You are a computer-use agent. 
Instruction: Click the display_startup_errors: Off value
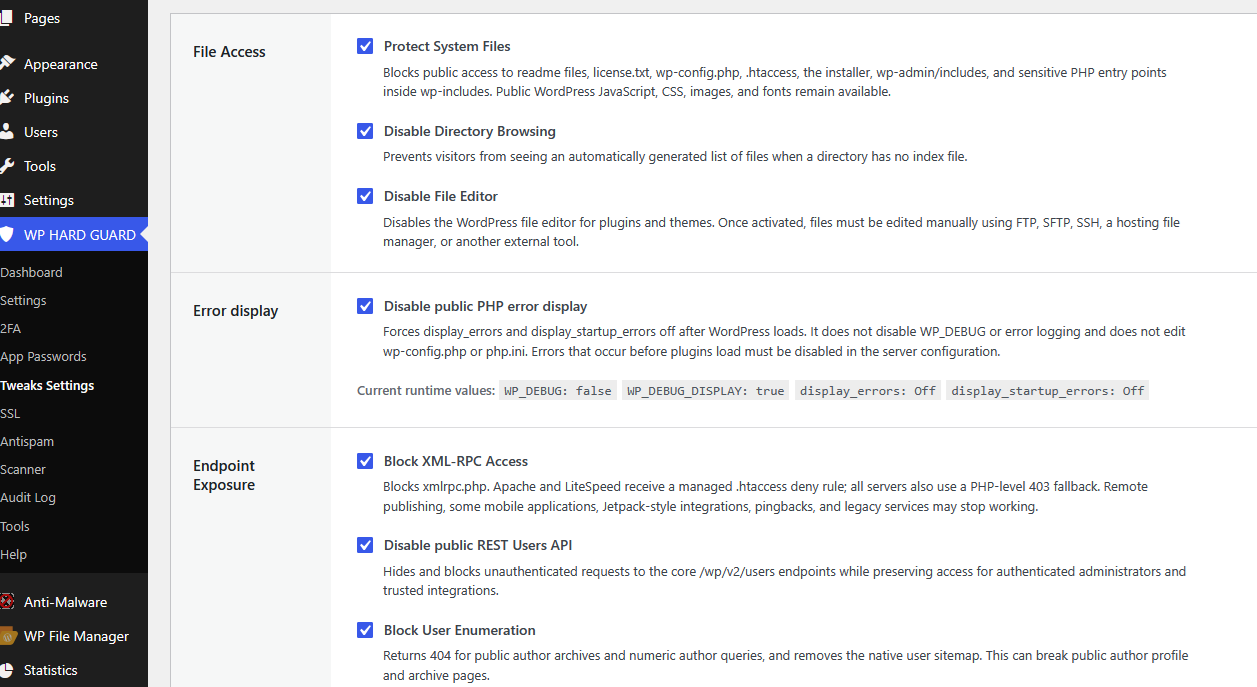1048,390
